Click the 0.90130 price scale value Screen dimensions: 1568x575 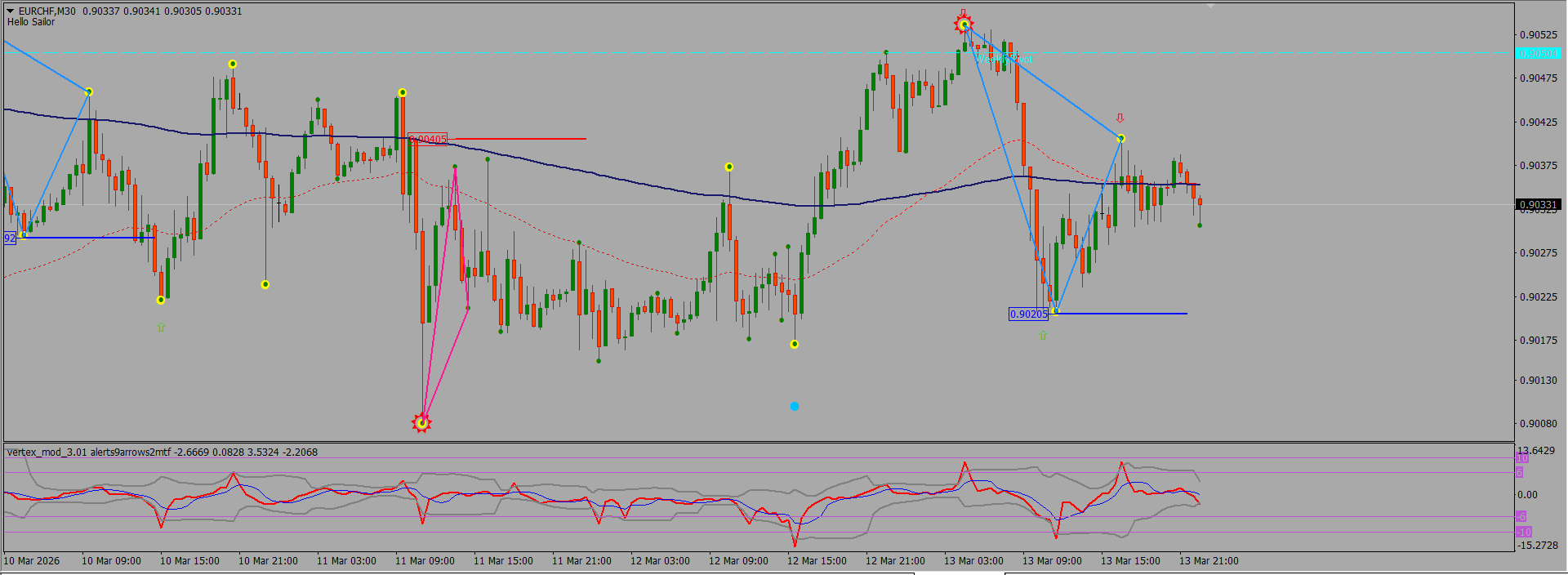click(x=1538, y=381)
